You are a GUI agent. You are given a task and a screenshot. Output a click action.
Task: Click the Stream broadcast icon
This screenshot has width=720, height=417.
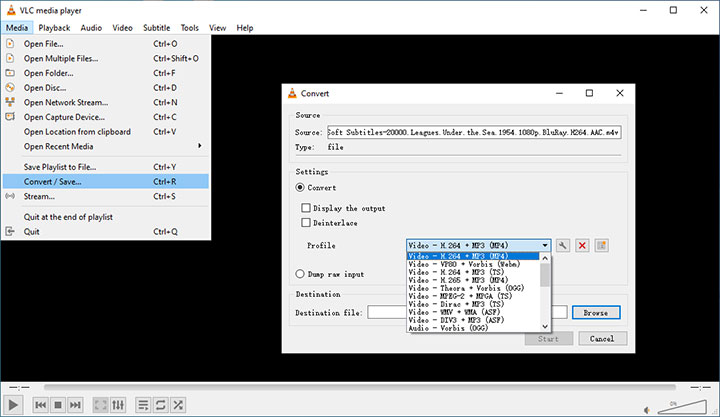10,196
